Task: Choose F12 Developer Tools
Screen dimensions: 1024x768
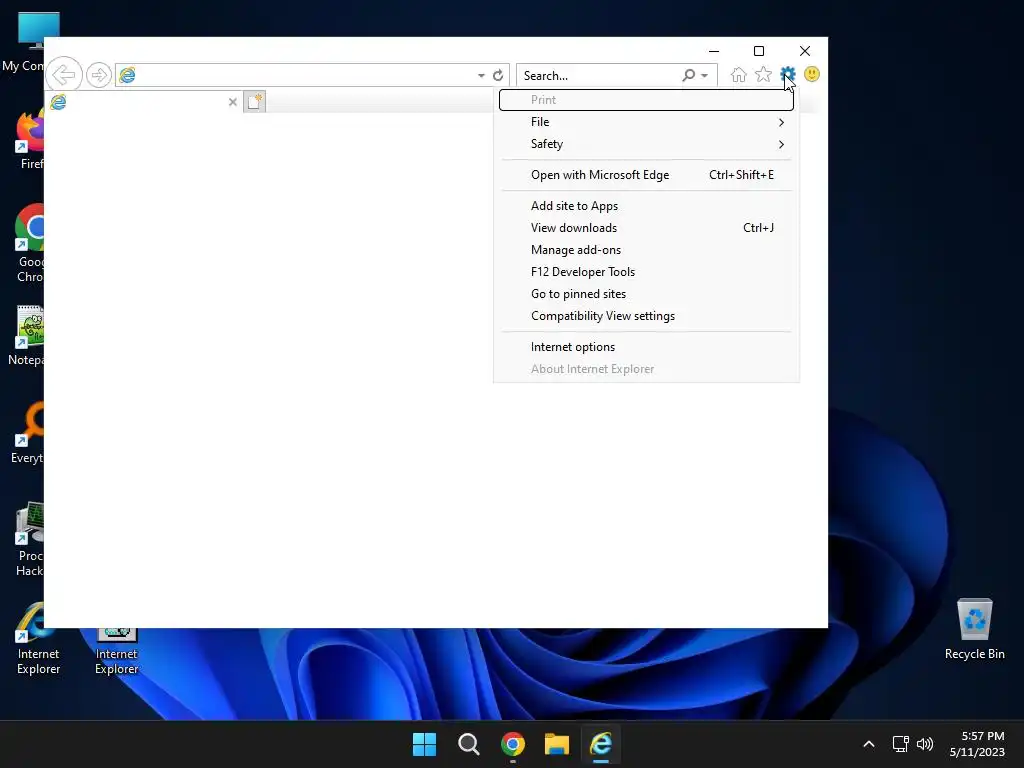Action: tap(646, 272)
